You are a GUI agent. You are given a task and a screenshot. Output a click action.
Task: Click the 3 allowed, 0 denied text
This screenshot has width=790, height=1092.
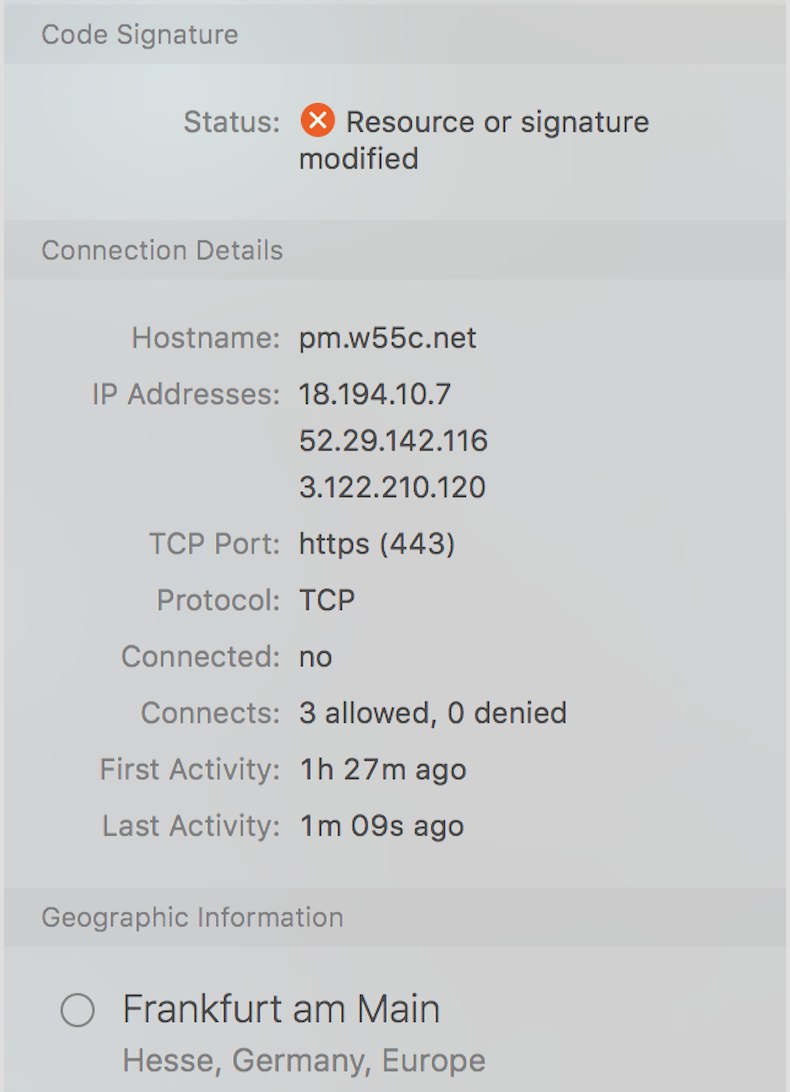click(x=433, y=713)
